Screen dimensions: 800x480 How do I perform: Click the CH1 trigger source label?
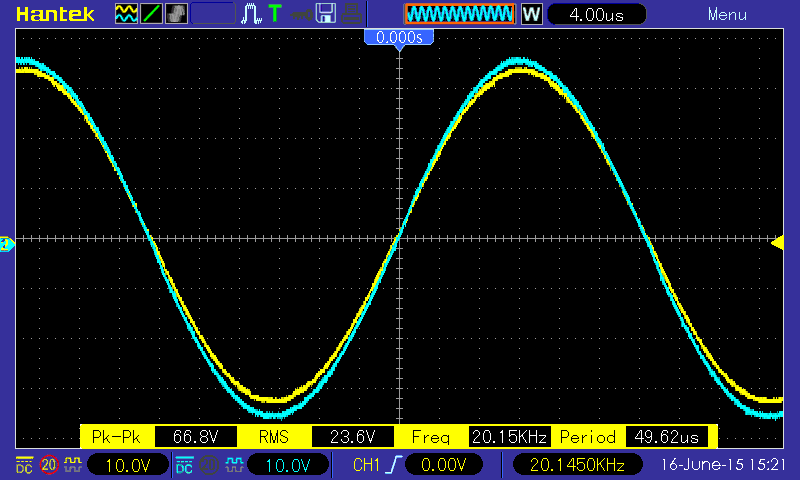click(x=366, y=465)
